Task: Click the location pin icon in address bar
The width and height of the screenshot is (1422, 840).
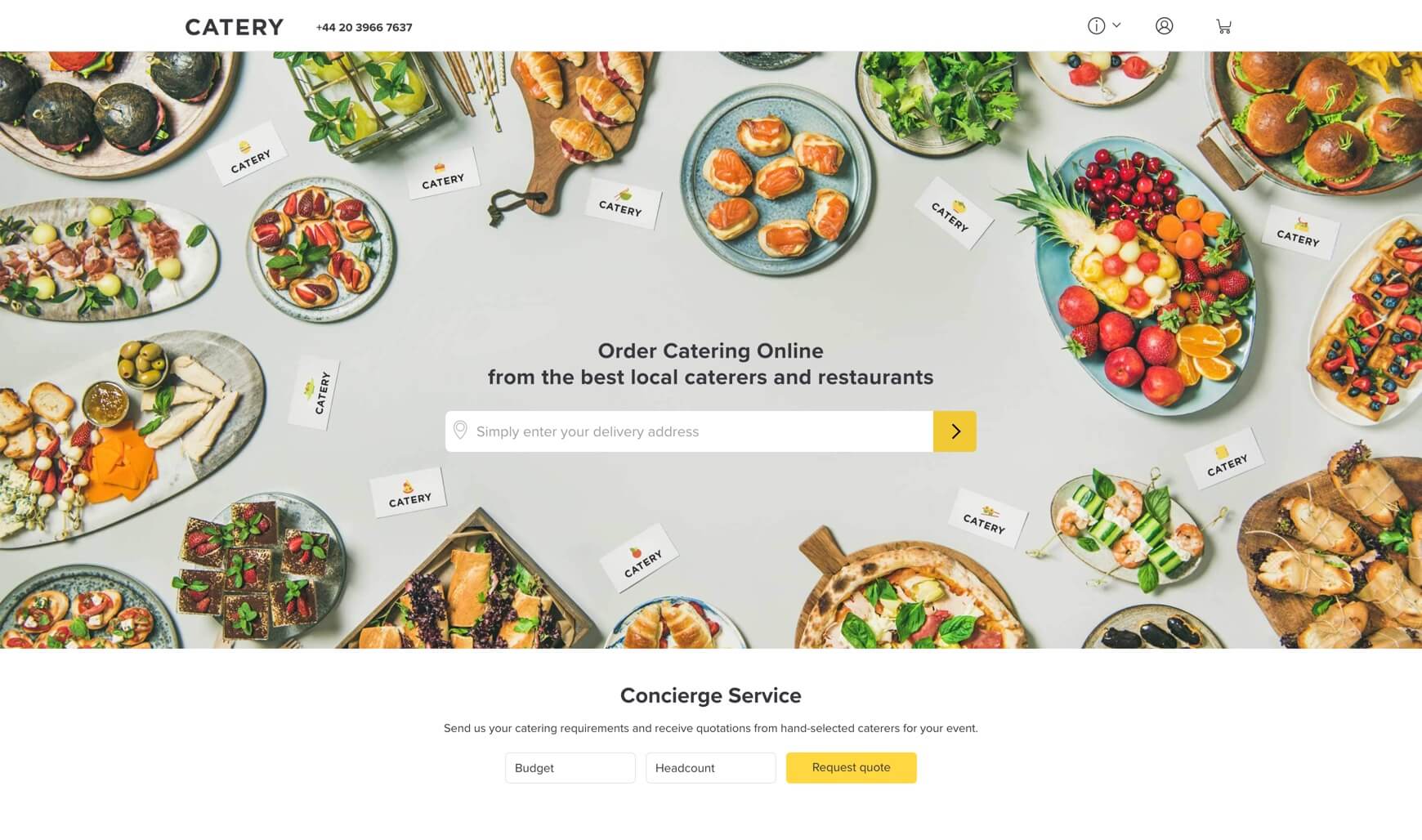Action: pyautogui.click(x=460, y=431)
